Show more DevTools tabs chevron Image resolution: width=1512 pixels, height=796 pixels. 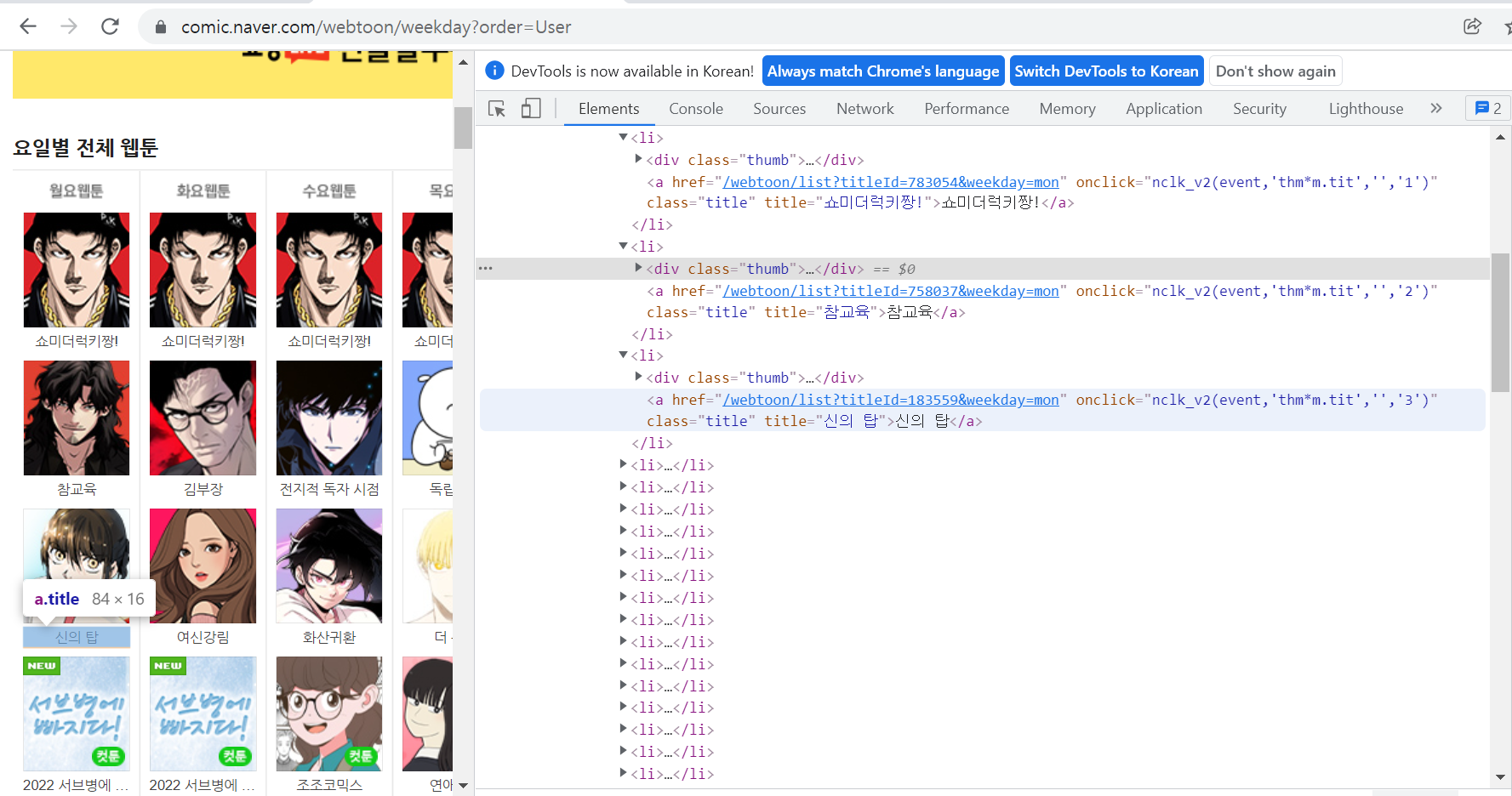1436,108
